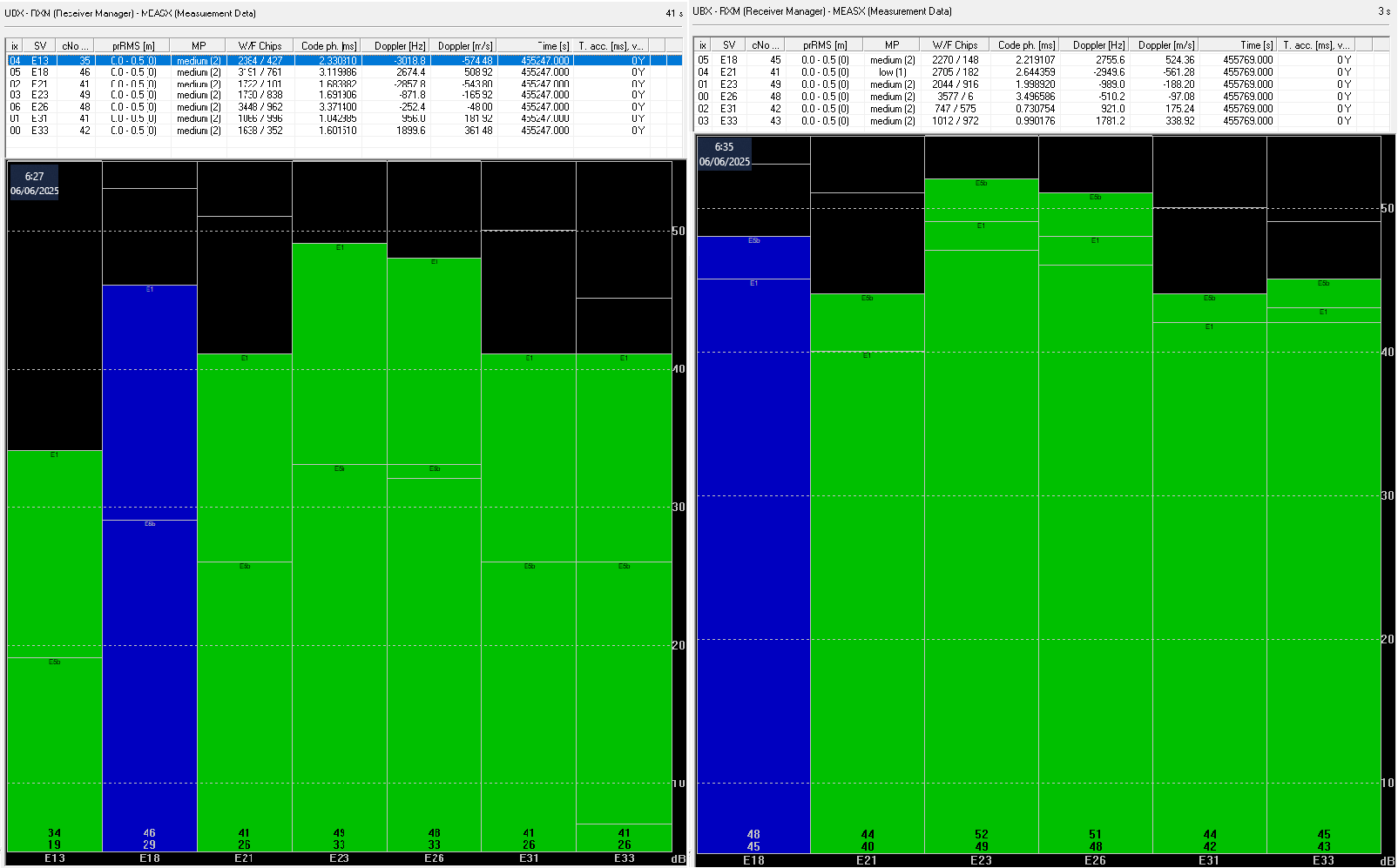
Task: Click the E33 signal bar in the 6:35 chart
Action: (x=1324, y=566)
